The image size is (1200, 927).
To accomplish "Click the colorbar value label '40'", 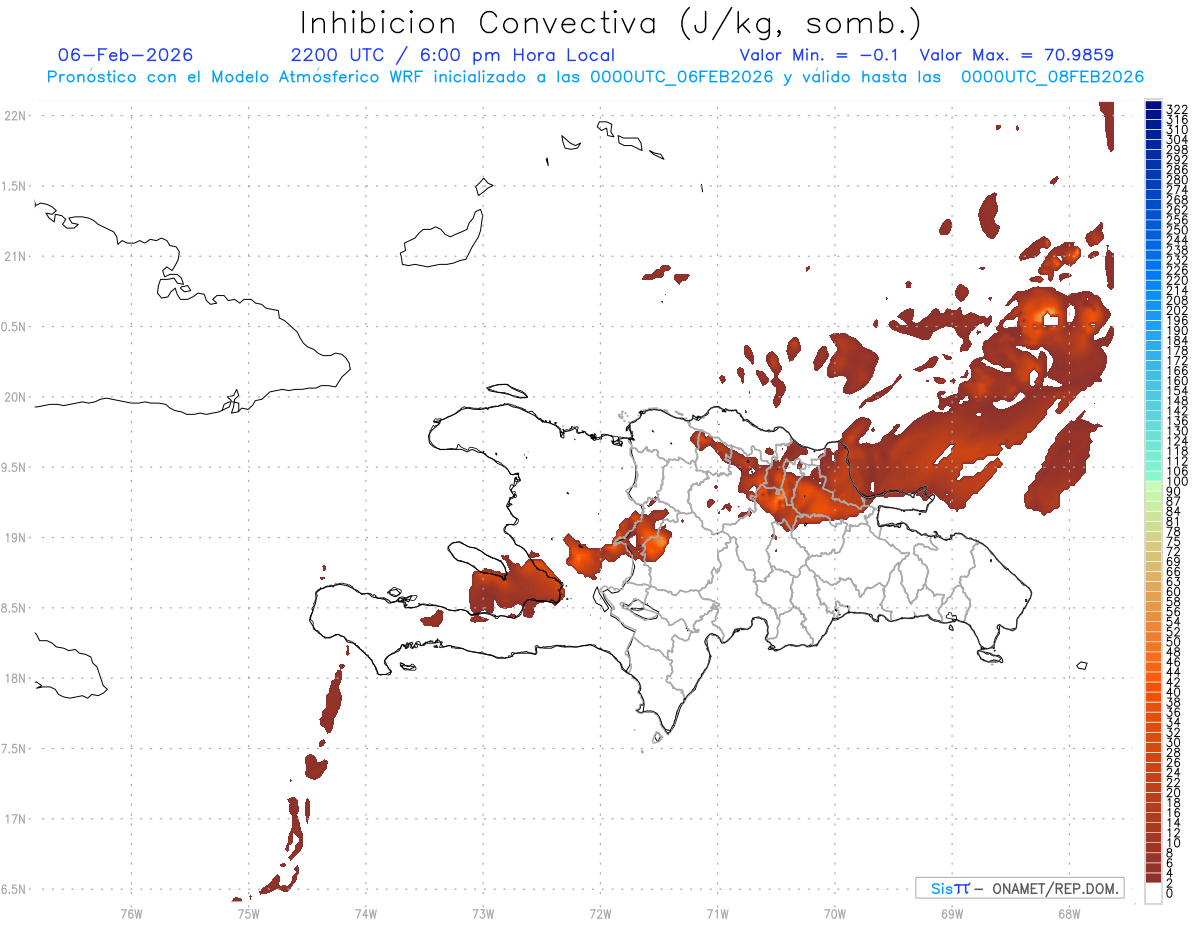I will [1174, 691].
